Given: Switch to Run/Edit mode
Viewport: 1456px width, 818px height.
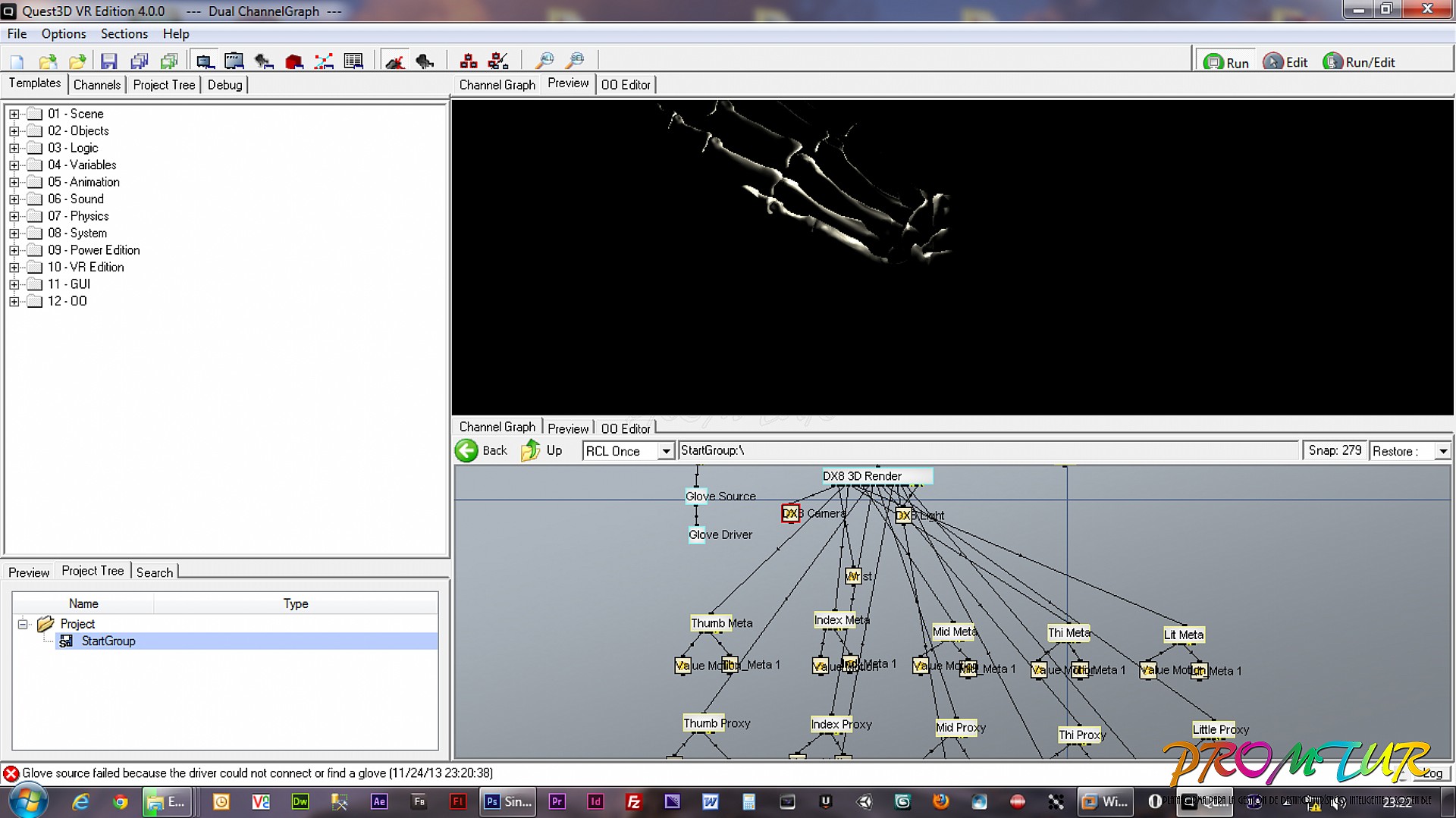Looking at the screenshot, I should pyautogui.click(x=1359, y=62).
